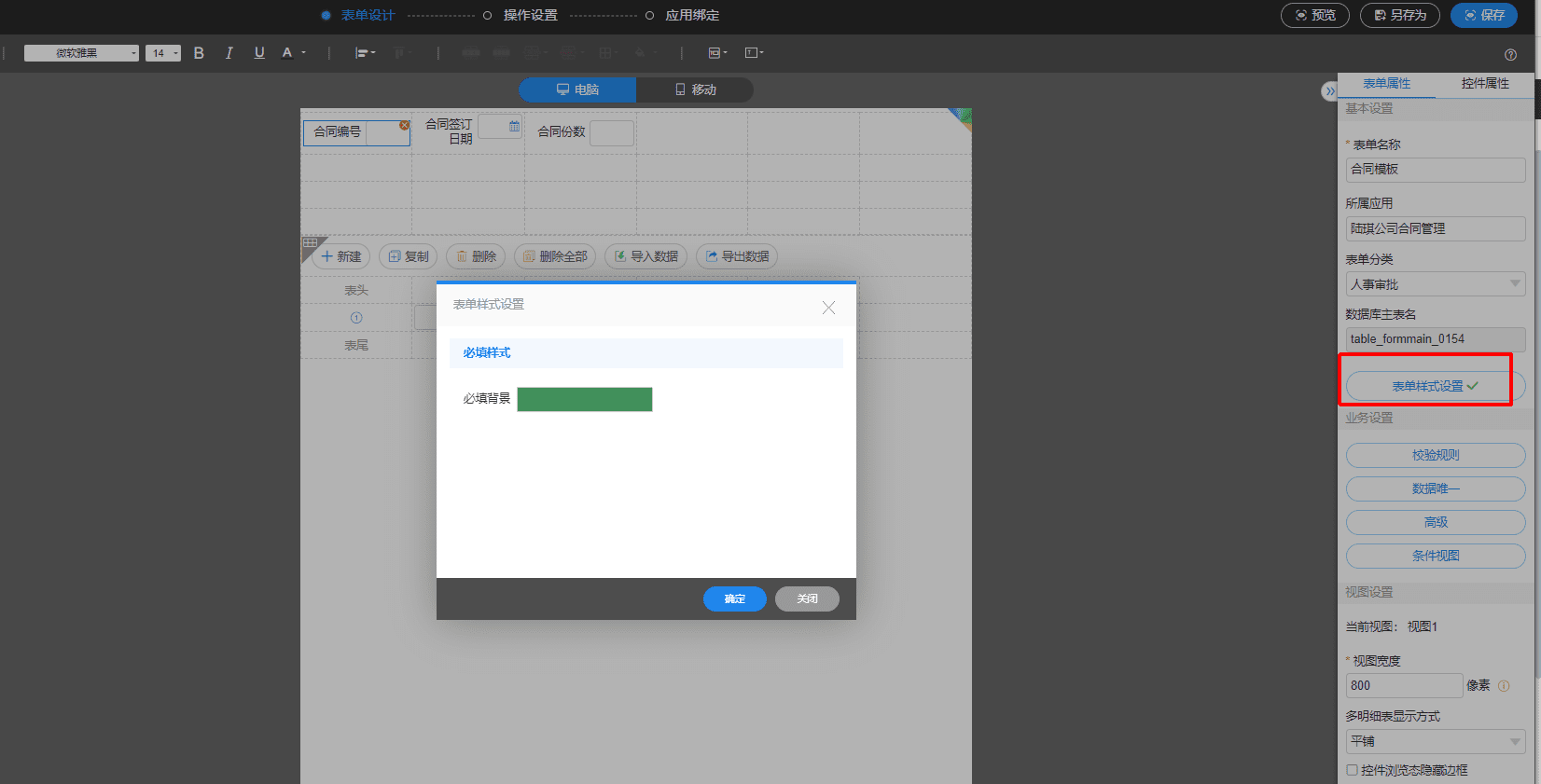Click the 所属应用 input field

(1436, 228)
